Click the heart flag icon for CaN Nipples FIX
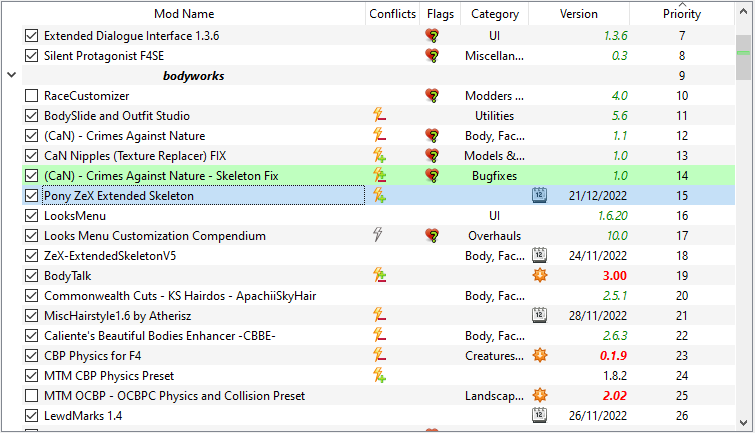Image resolution: width=755 pixels, height=433 pixels. [432, 156]
